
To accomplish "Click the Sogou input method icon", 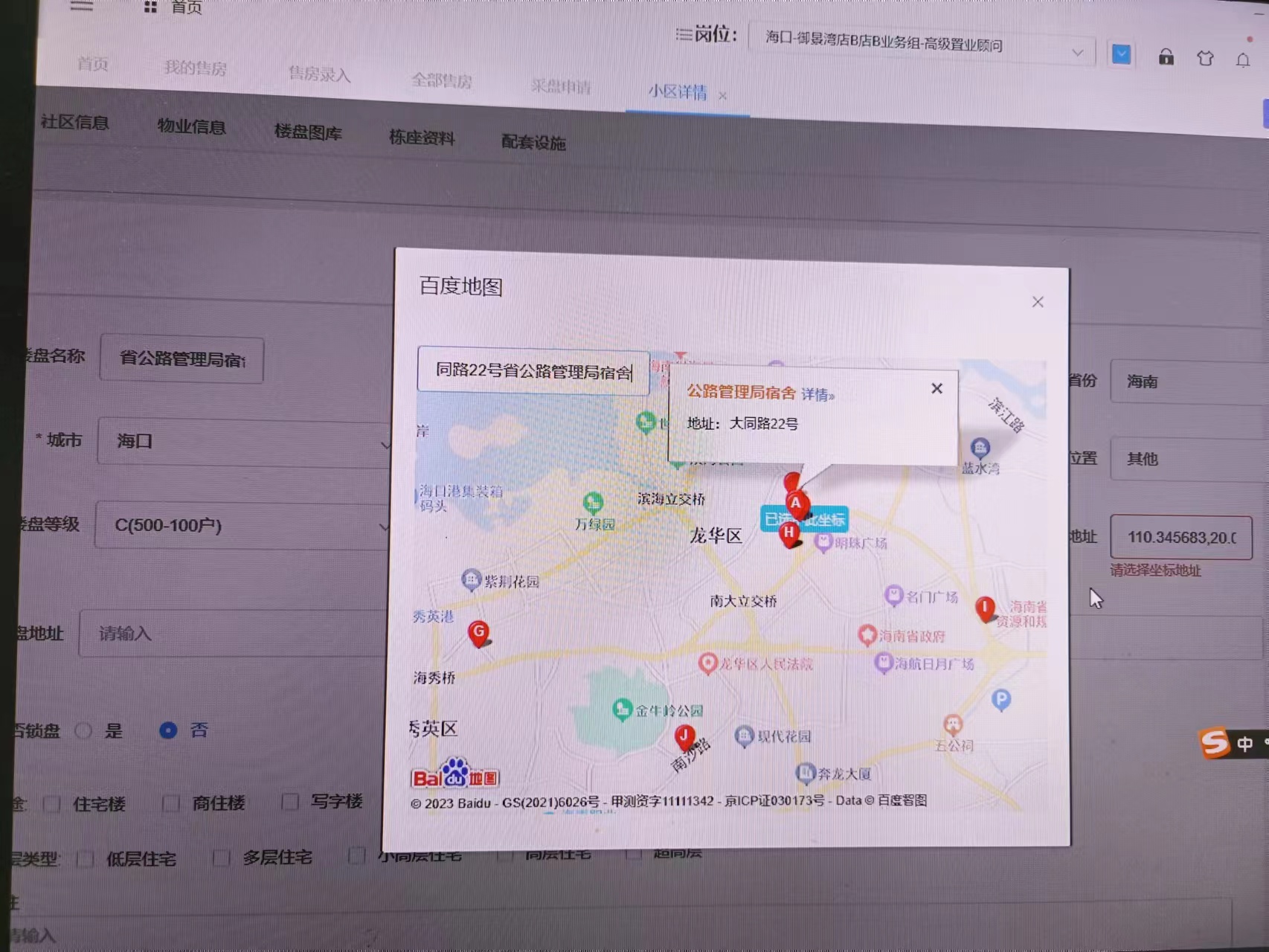I will [x=1215, y=742].
